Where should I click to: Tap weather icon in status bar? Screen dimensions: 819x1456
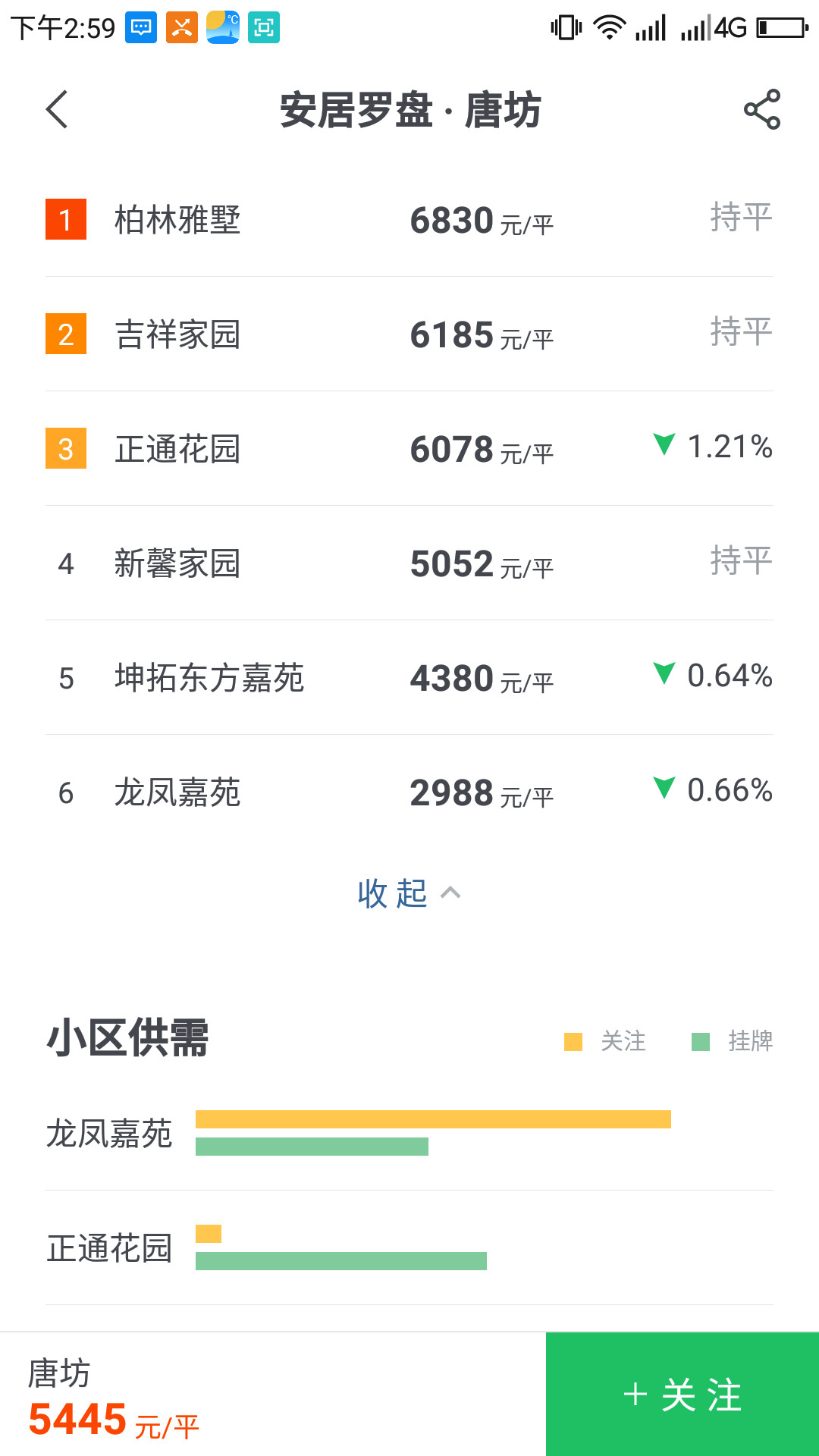tap(223, 28)
